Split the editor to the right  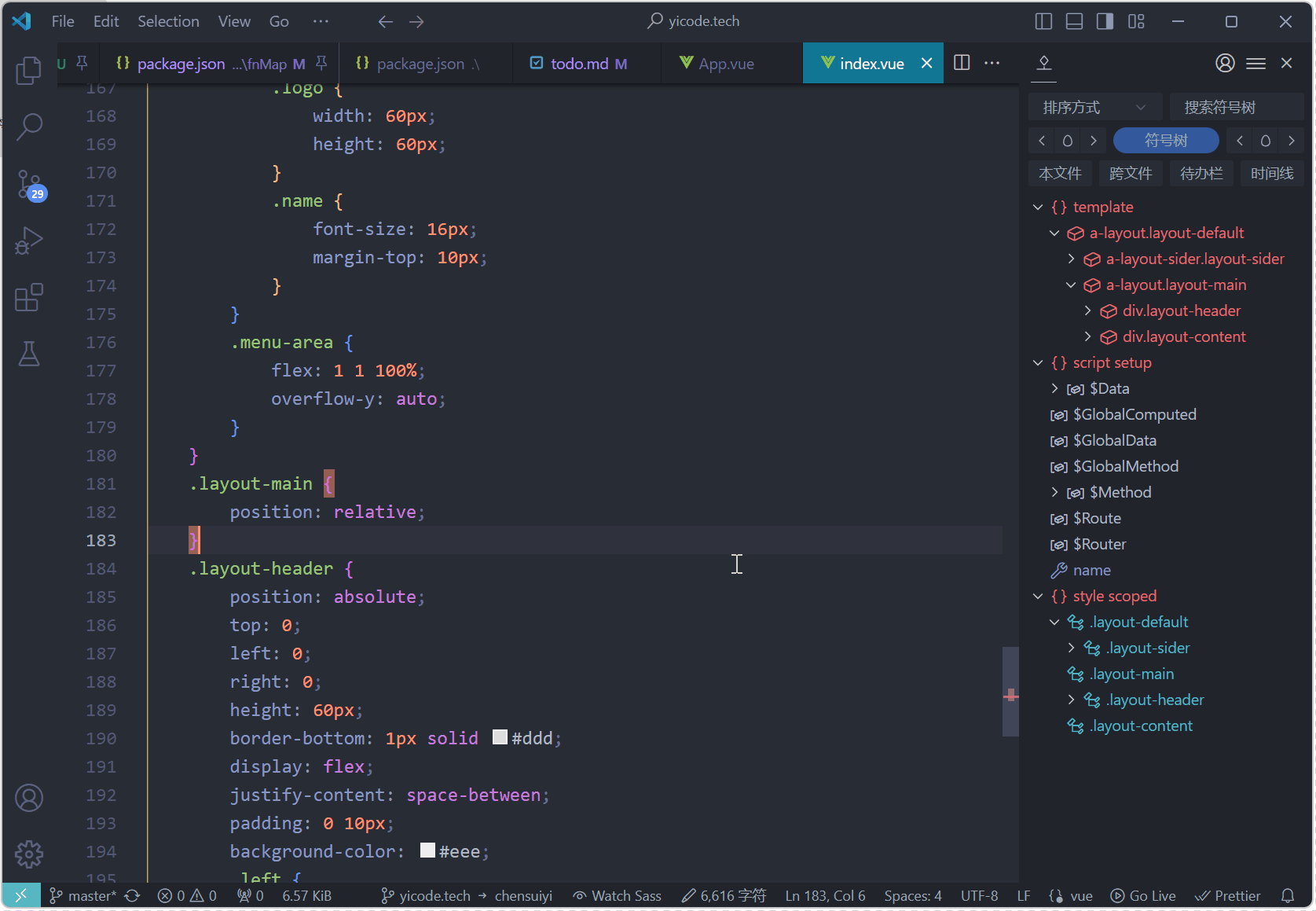(x=962, y=63)
